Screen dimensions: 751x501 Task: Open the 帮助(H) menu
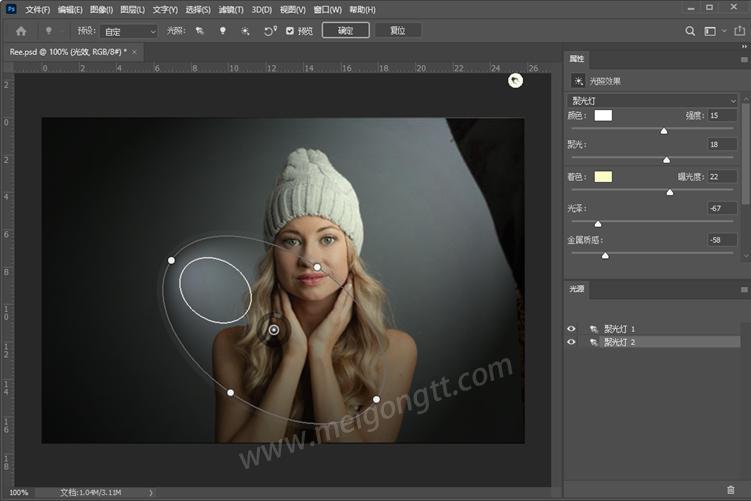point(363,10)
